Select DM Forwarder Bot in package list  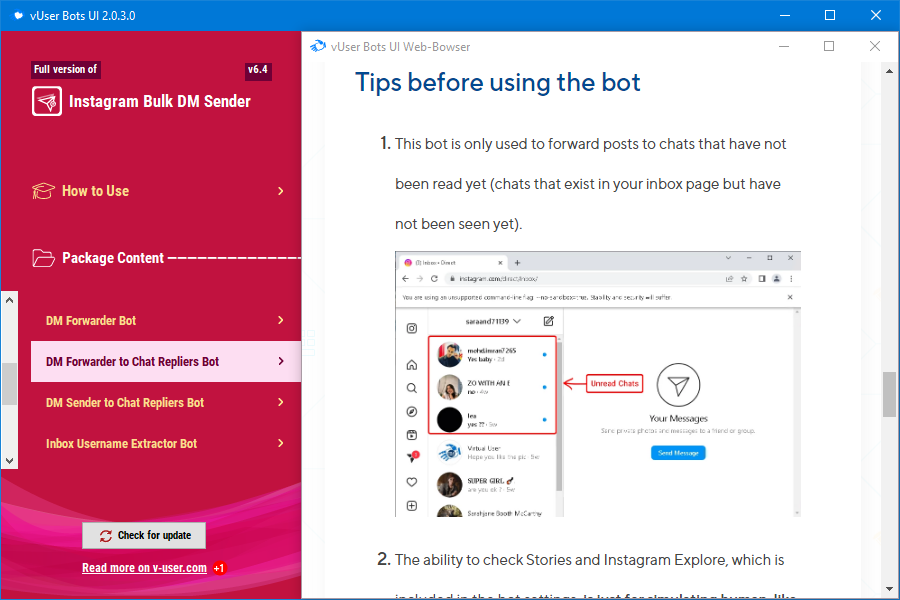point(166,320)
